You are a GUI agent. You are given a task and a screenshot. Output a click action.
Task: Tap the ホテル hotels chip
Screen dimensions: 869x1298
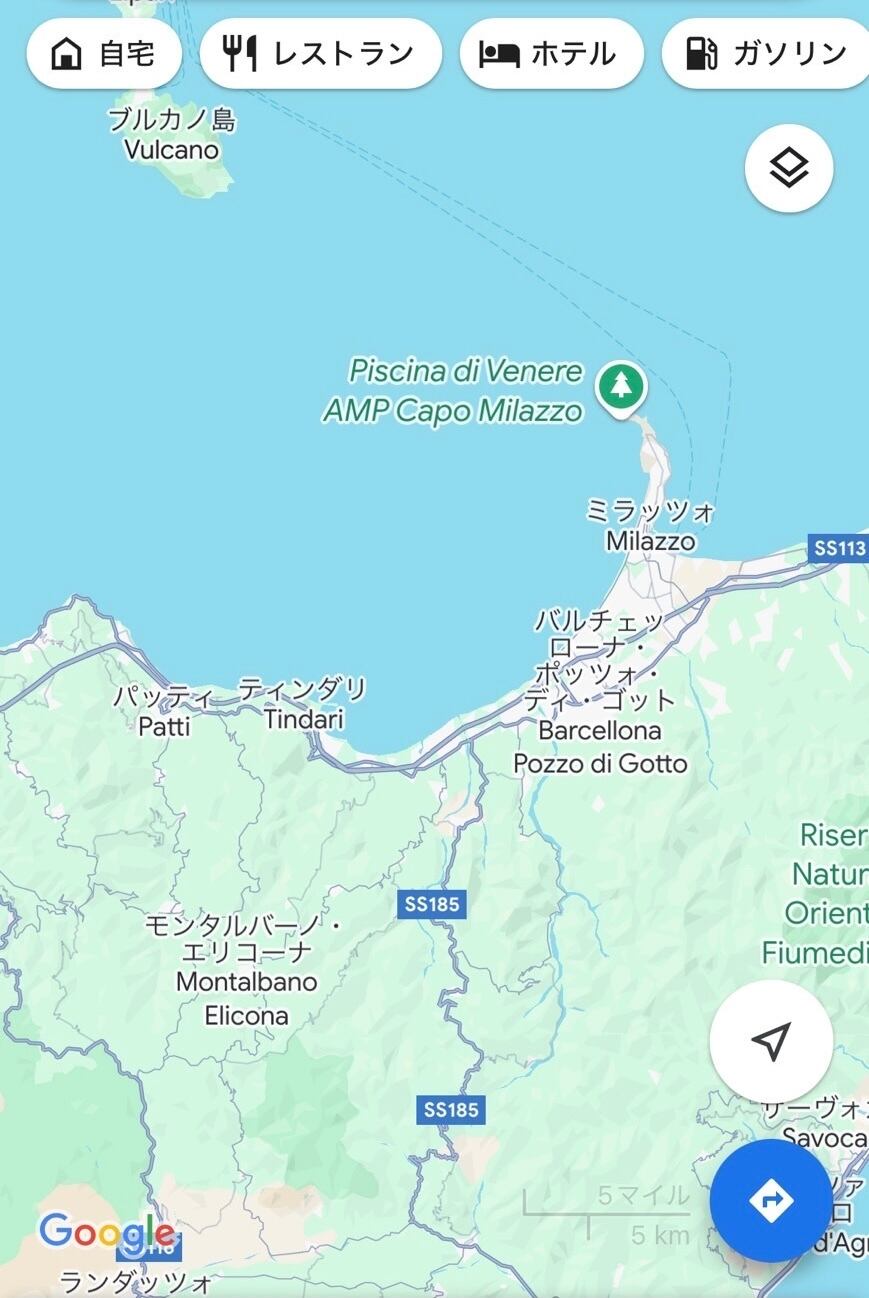[551, 53]
